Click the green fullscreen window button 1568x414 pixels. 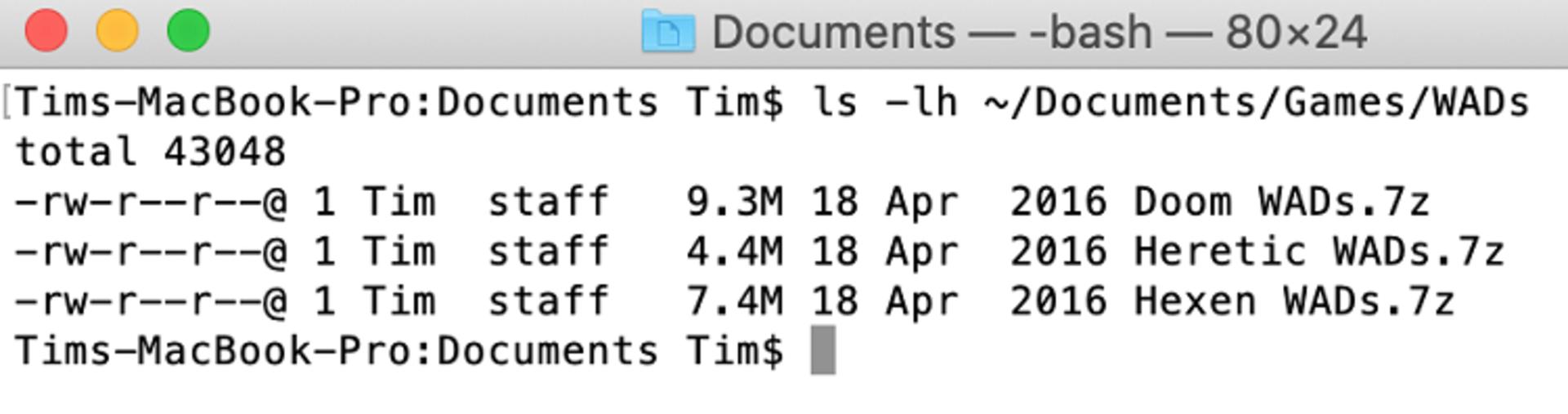coord(188,30)
